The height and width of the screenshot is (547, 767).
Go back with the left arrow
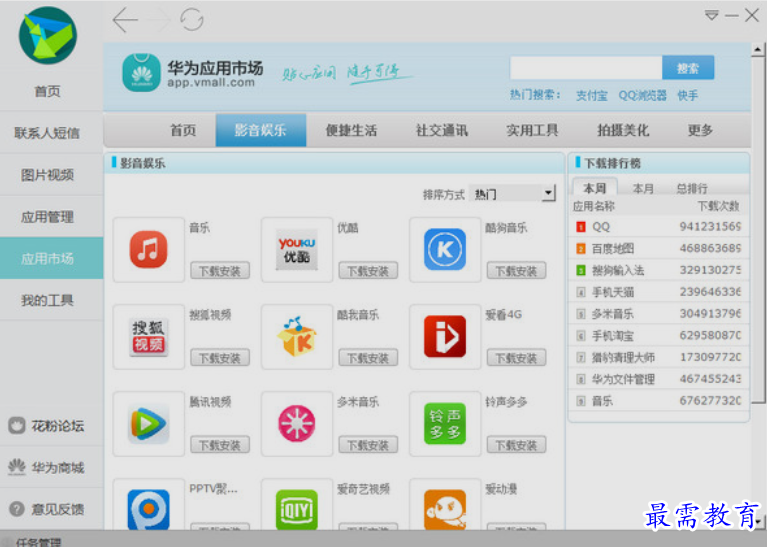[x=125, y=20]
